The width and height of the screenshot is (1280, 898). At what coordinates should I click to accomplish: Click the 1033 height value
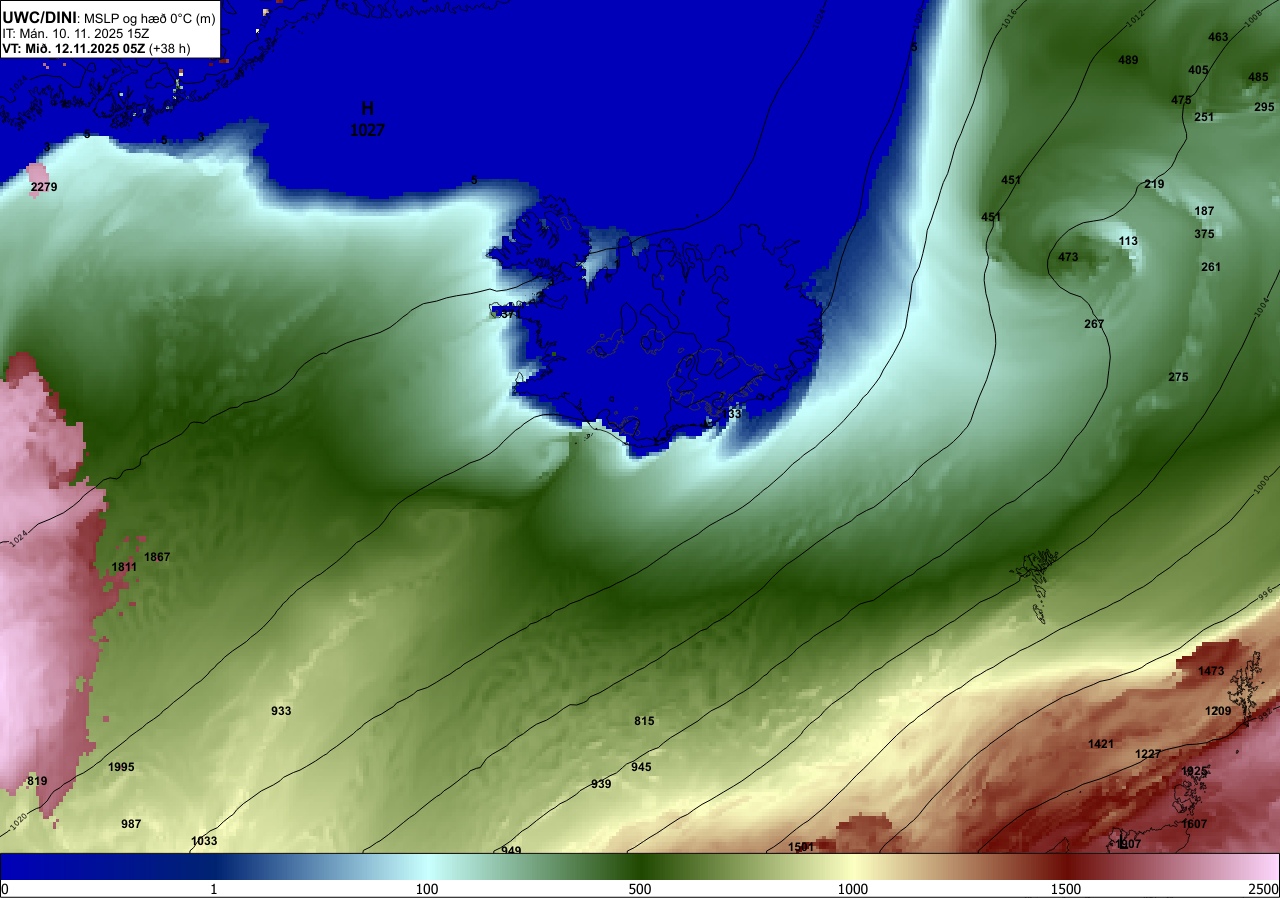pos(204,841)
